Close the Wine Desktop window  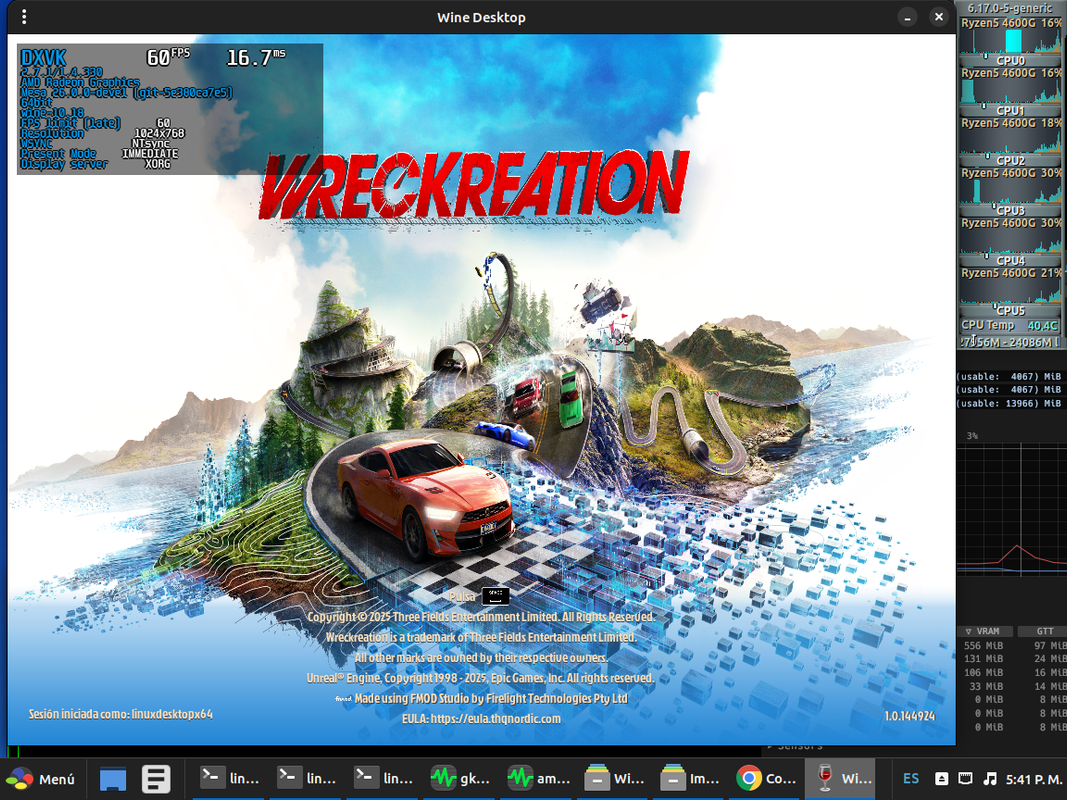(x=939, y=17)
